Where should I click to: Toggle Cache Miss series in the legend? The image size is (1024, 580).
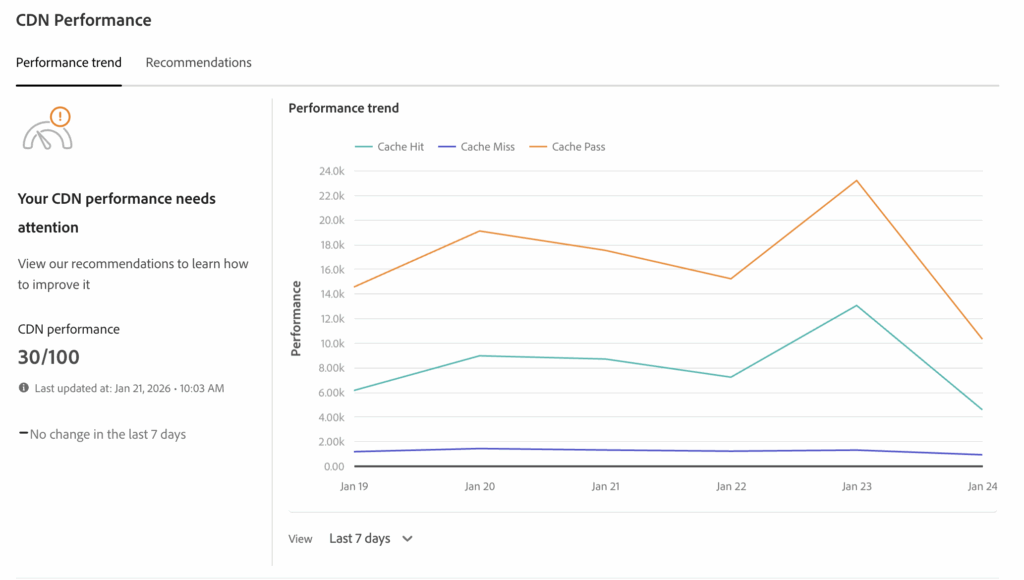click(x=477, y=147)
